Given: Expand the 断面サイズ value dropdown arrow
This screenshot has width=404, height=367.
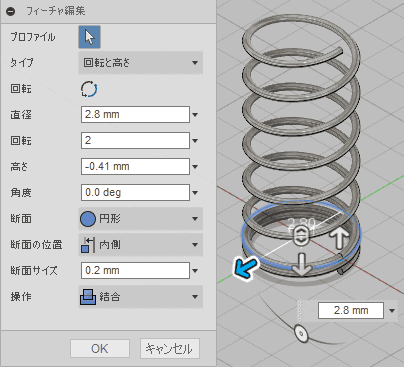Looking at the screenshot, I should click(x=195, y=271).
